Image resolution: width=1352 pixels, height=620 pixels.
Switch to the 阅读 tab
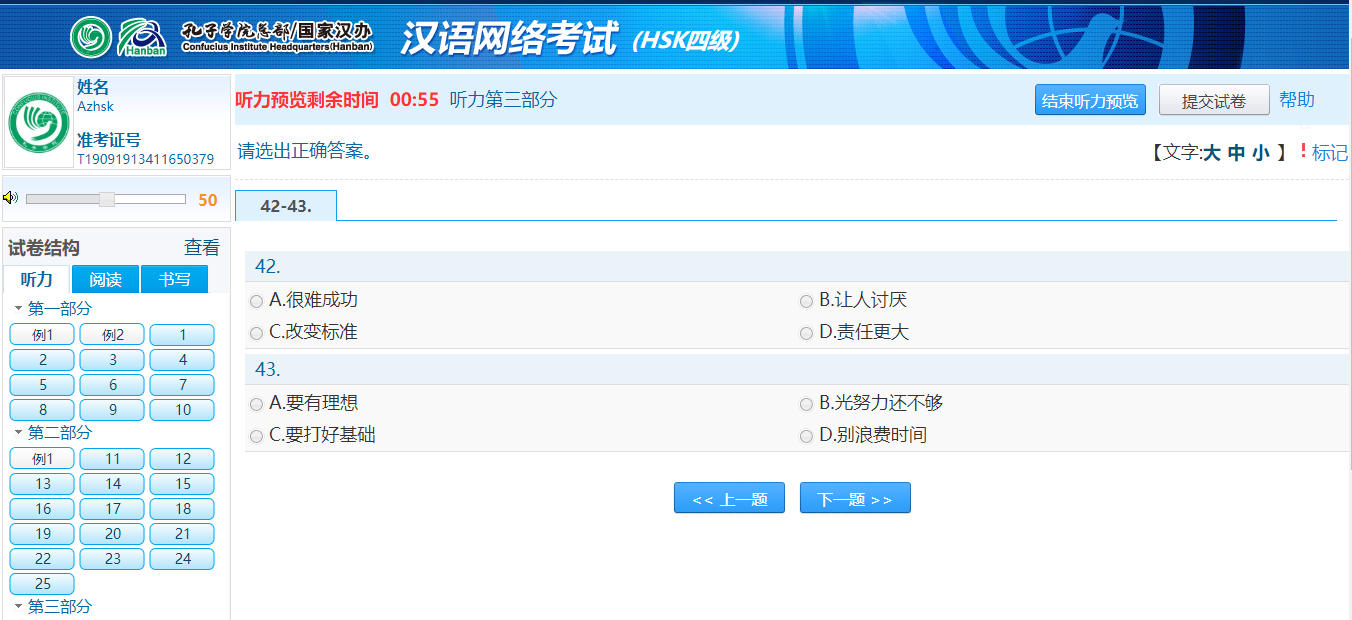(x=105, y=280)
